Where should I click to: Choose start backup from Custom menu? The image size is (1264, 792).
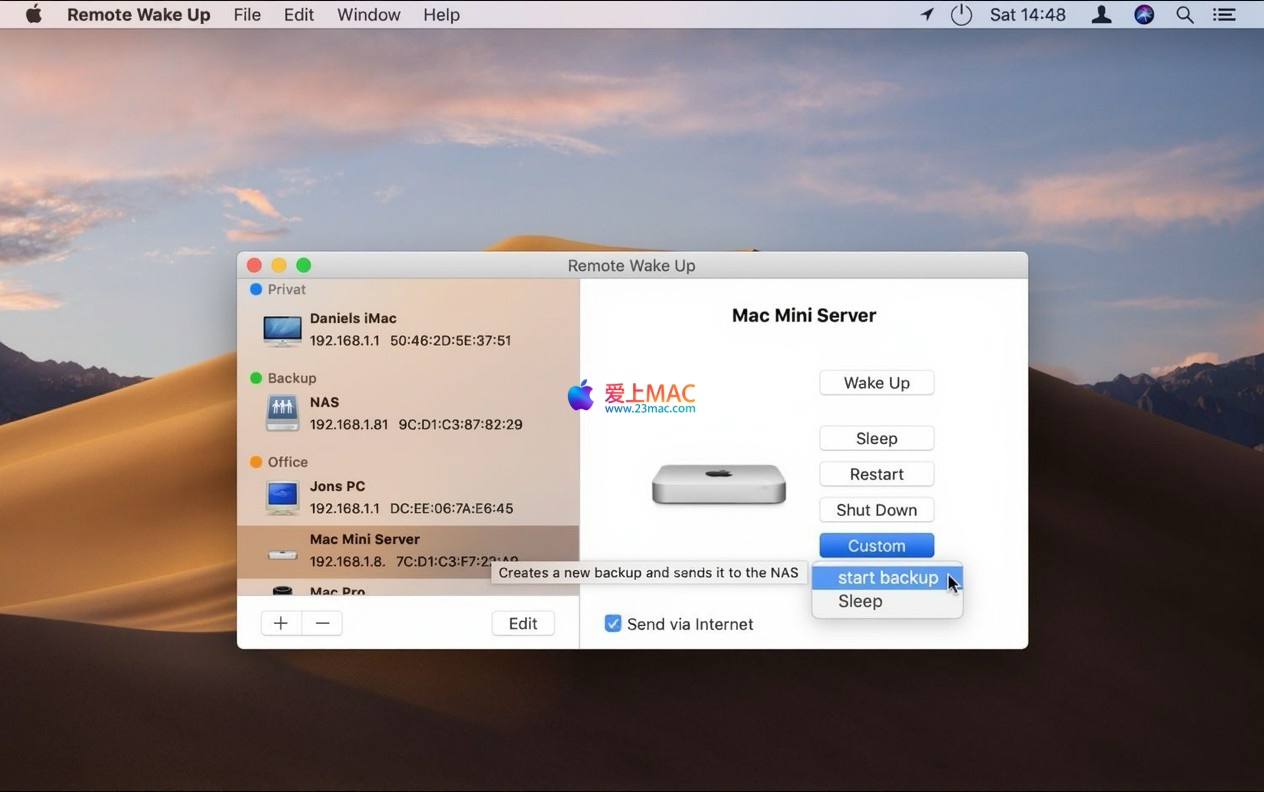(x=887, y=578)
